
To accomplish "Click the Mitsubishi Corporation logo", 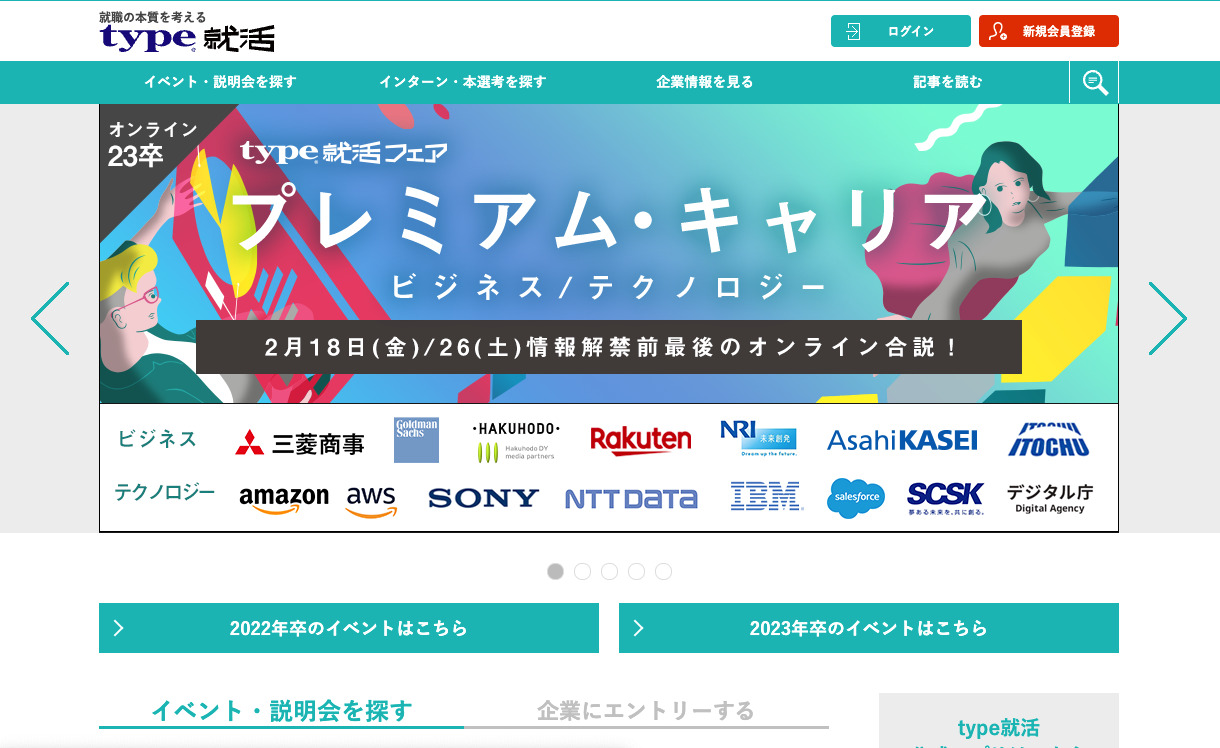I will [x=300, y=443].
